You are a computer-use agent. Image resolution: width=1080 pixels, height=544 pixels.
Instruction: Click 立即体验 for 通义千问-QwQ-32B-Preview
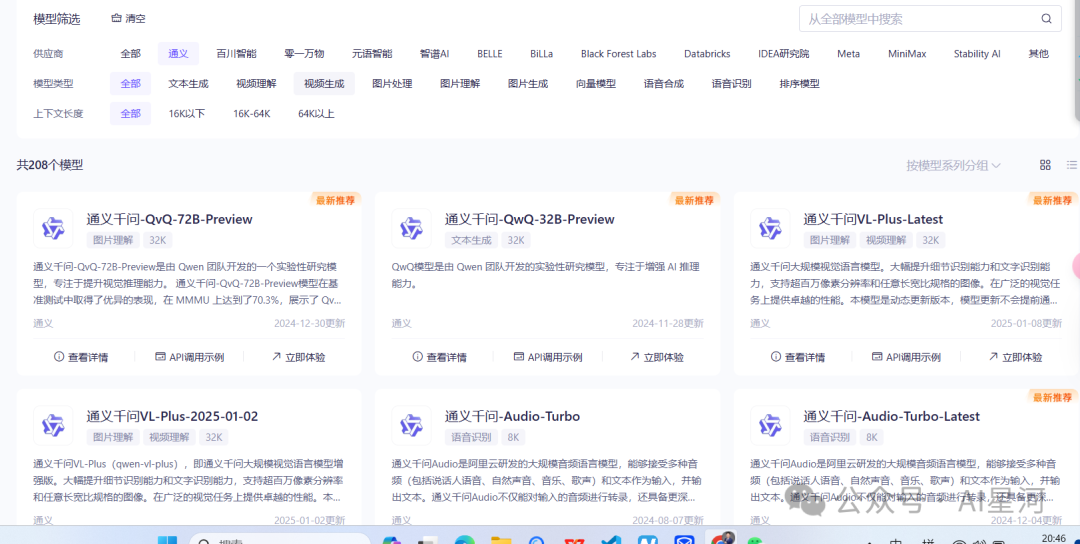(656, 357)
